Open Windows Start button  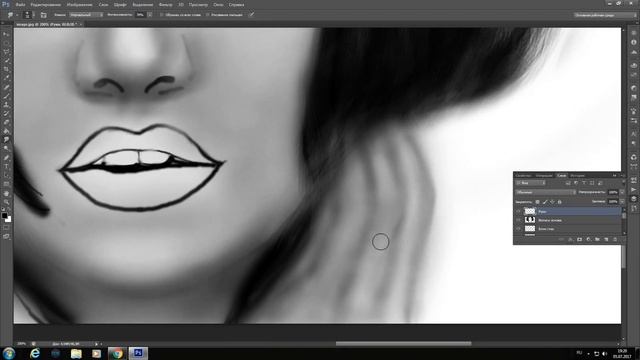pos(9,353)
